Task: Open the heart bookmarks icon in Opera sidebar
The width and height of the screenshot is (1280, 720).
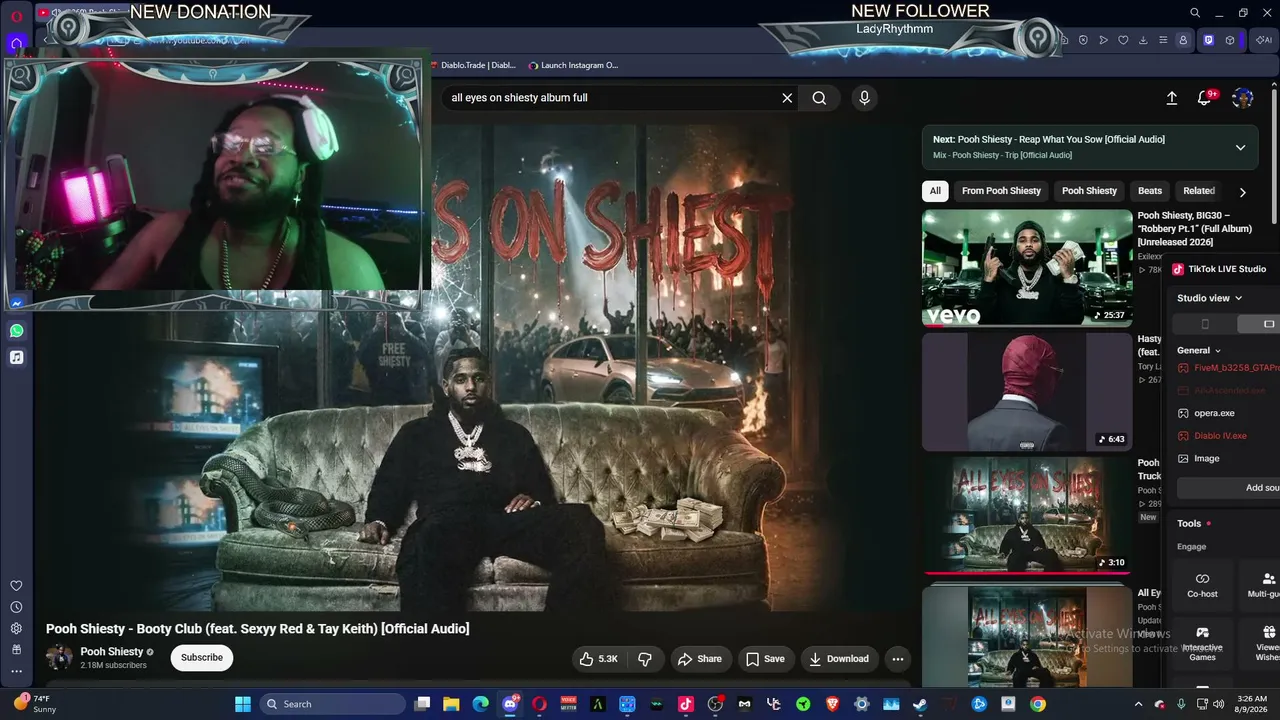Action: click(16, 586)
